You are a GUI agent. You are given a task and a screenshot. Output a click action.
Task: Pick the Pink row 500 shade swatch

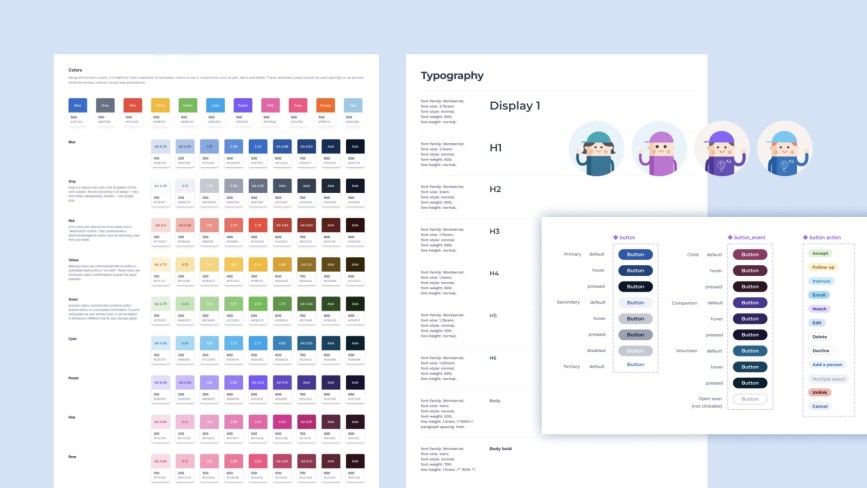(x=258, y=422)
